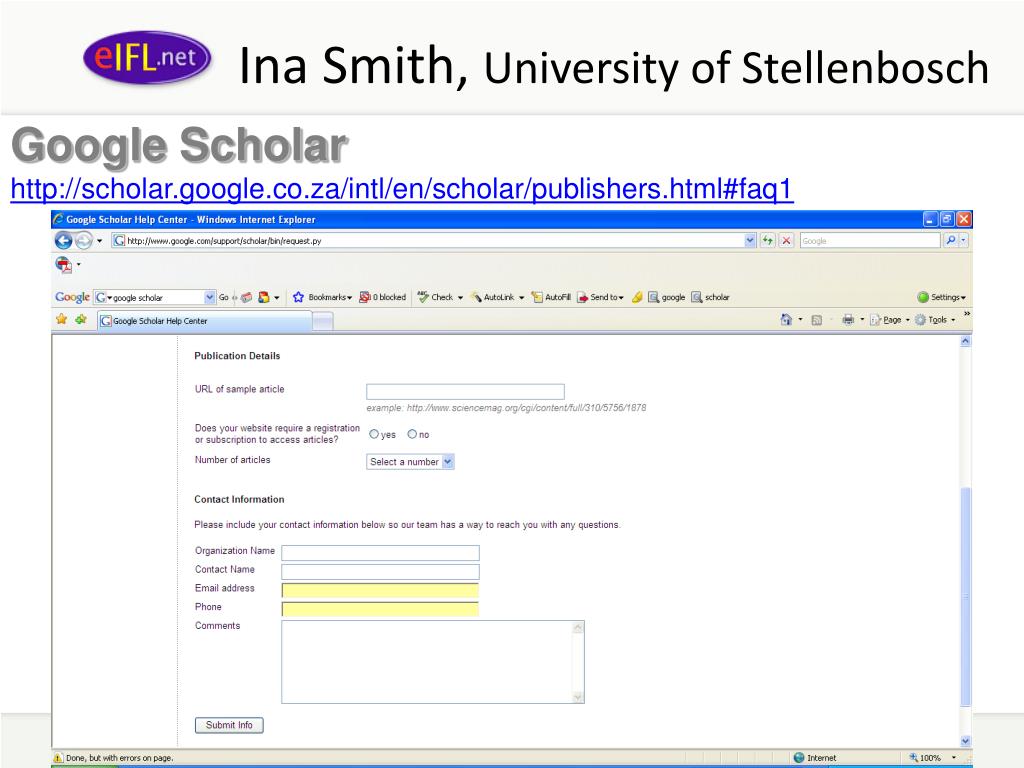Open the Bookmarks star menu
The height and width of the screenshot is (768, 1024).
pyautogui.click(x=321, y=297)
